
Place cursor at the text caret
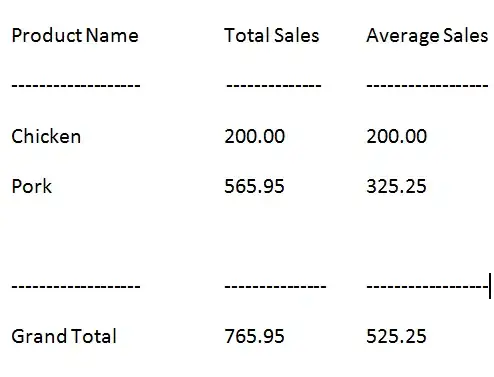[x=490, y=286]
